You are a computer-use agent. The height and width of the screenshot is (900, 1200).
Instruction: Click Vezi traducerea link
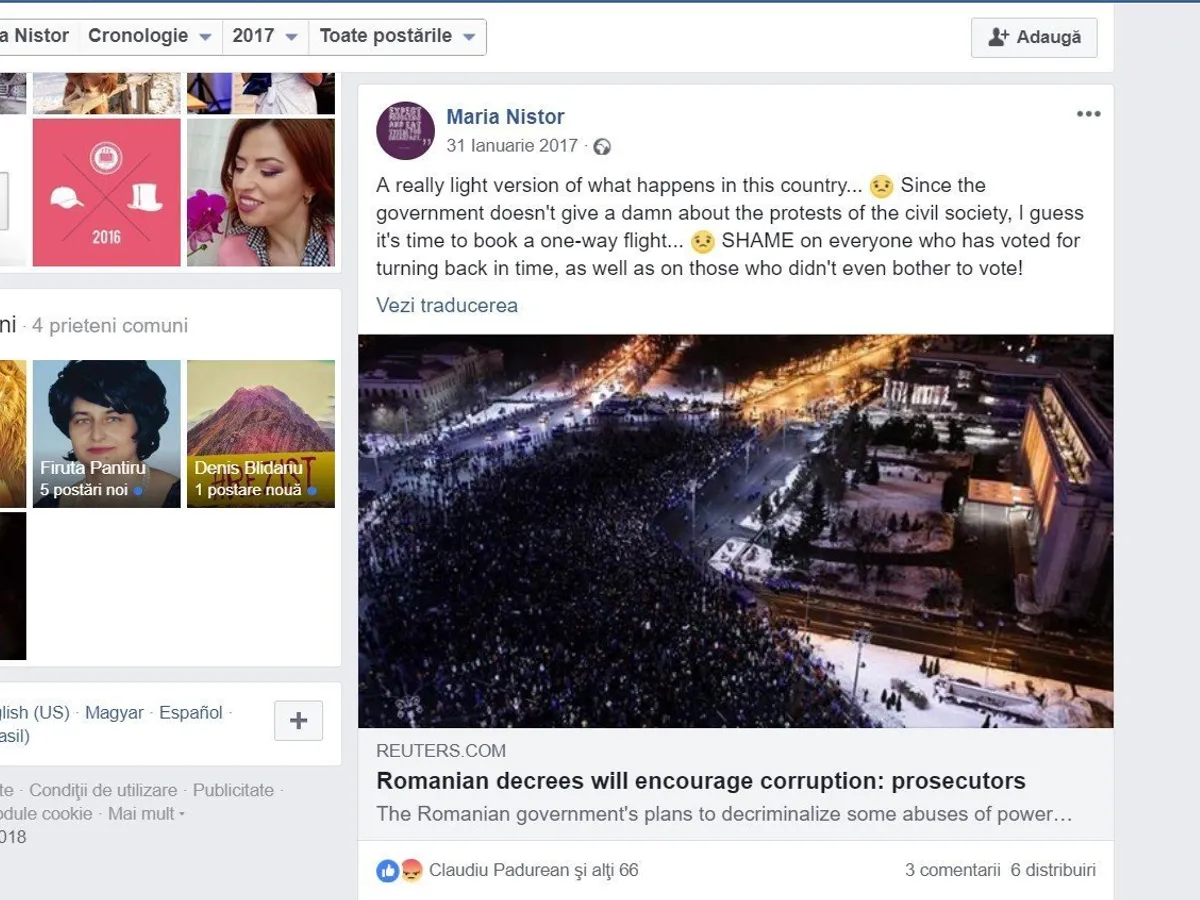tap(447, 305)
